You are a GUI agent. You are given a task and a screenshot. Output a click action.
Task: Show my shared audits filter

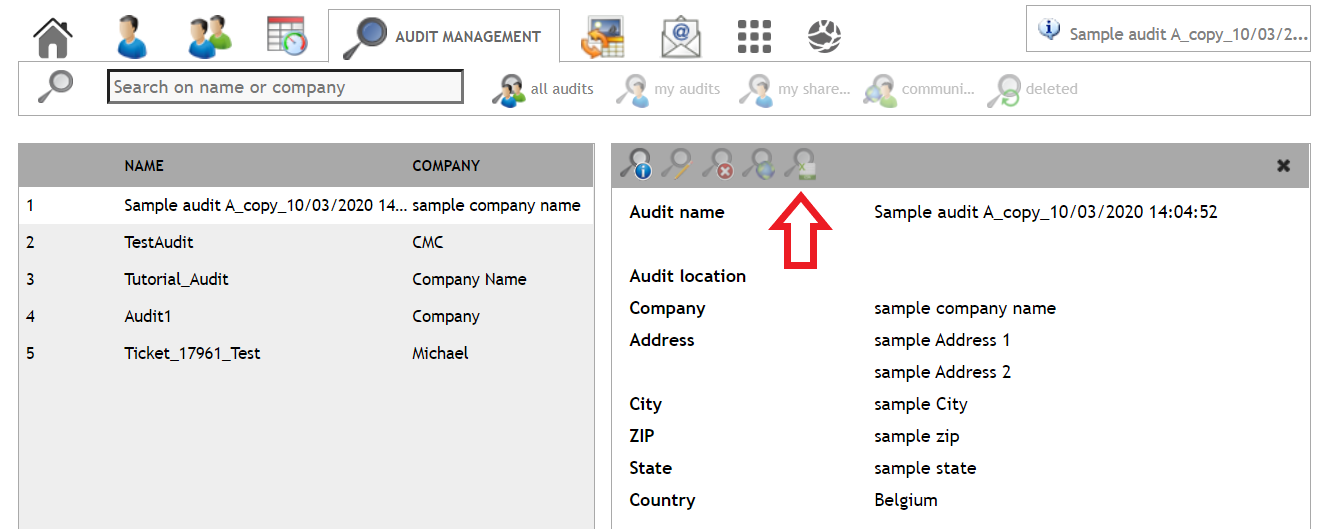[x=794, y=89]
